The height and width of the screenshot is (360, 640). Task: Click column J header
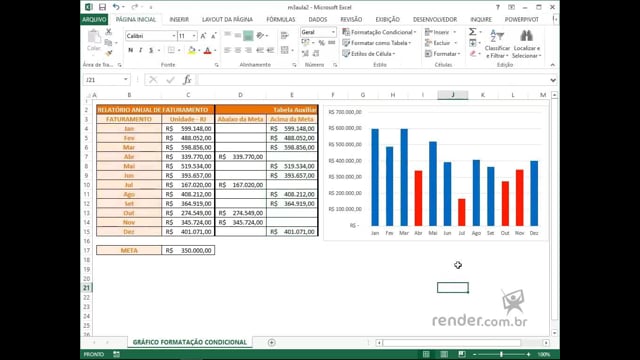point(453,95)
